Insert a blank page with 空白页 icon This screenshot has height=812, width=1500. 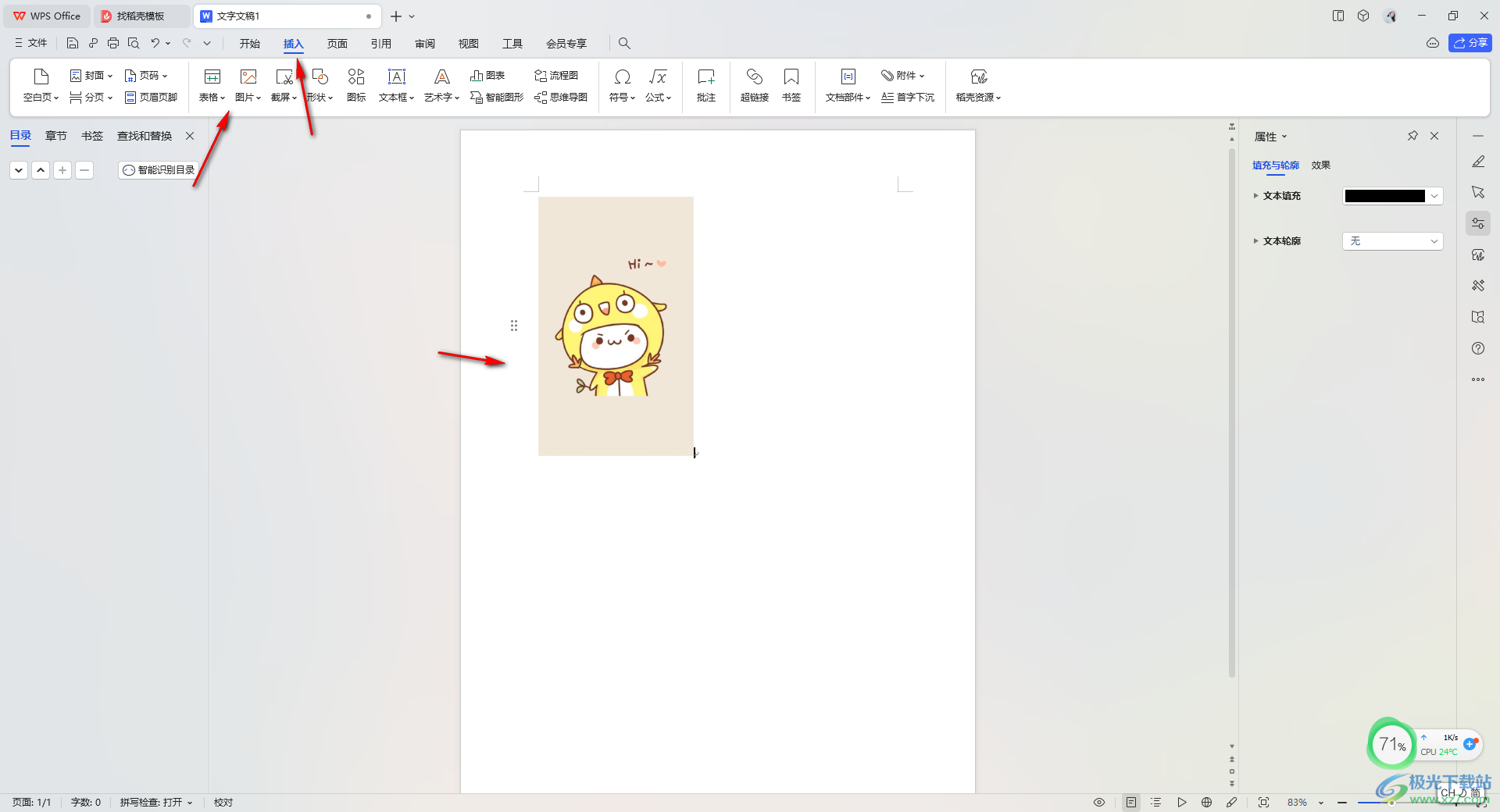pyautogui.click(x=41, y=85)
